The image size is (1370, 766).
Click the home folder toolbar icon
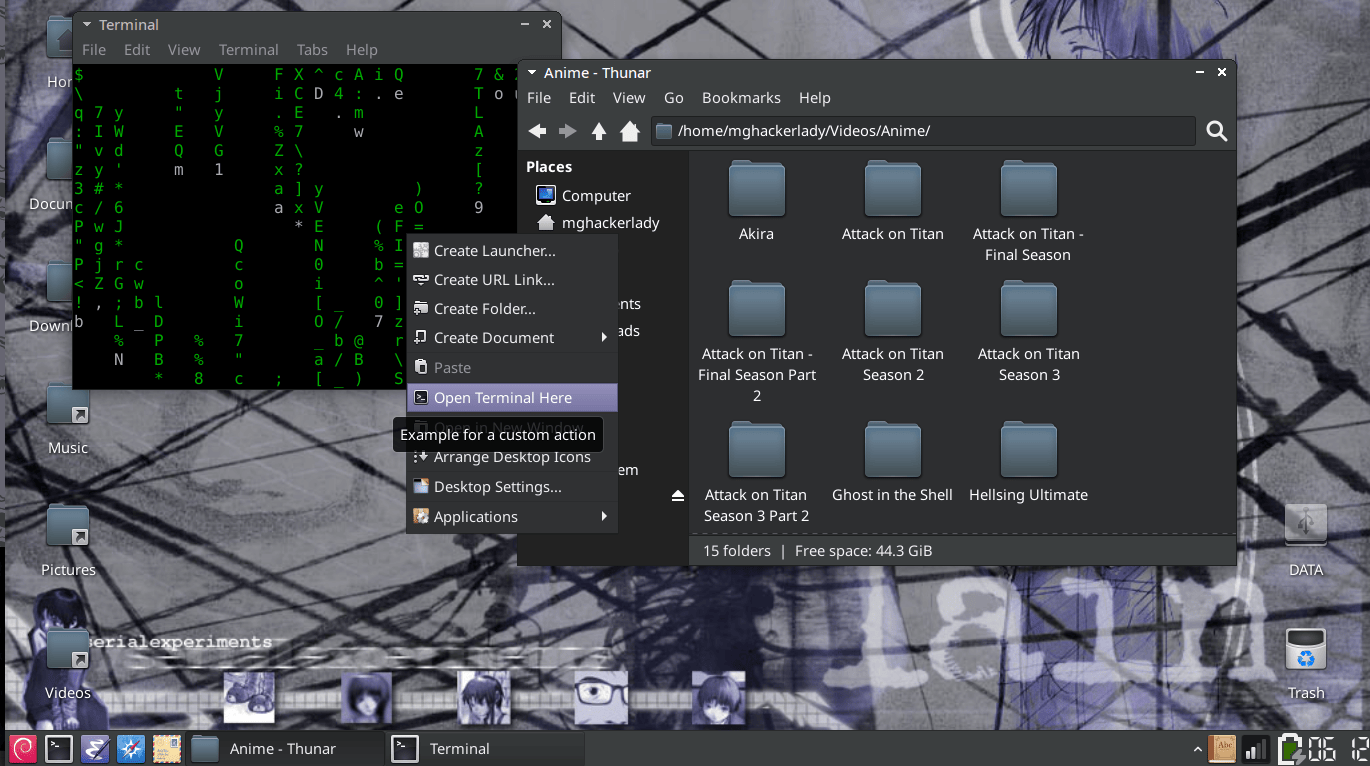click(630, 131)
